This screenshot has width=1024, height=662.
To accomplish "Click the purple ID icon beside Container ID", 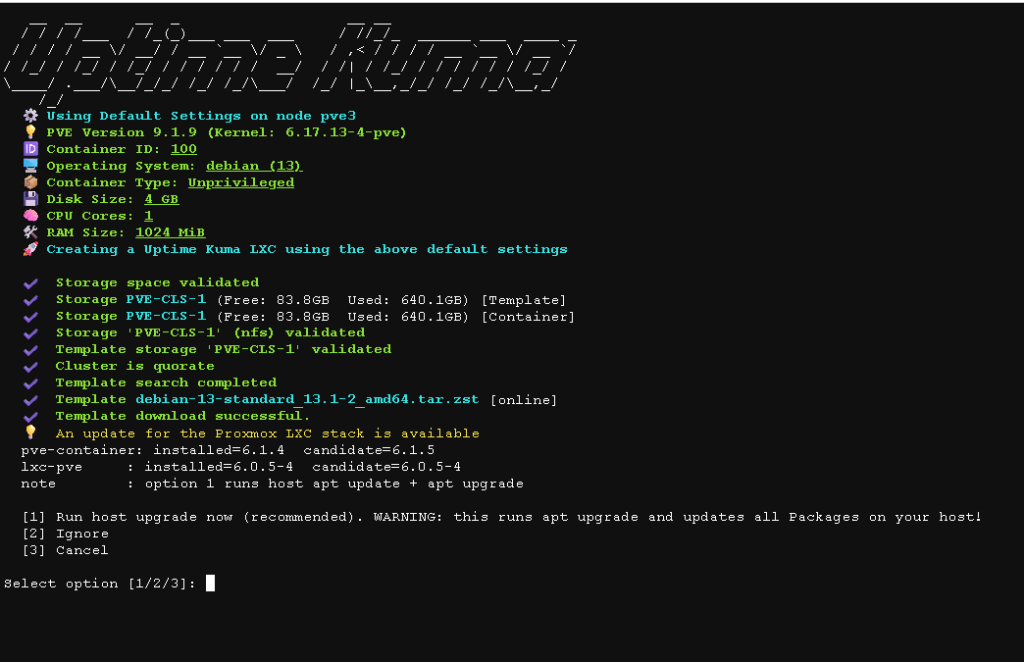I will [x=31, y=149].
